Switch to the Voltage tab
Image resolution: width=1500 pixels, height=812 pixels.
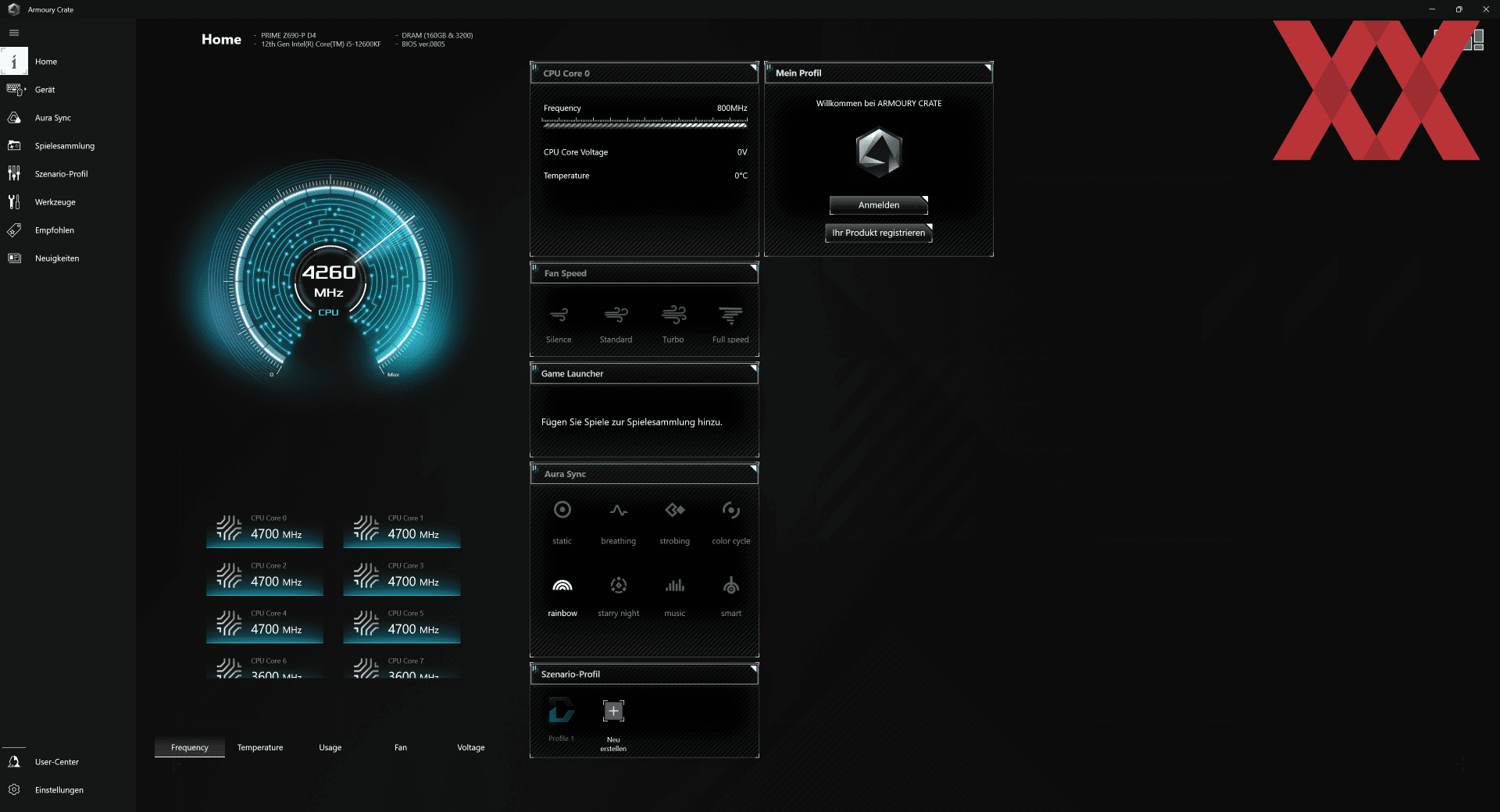pyautogui.click(x=471, y=748)
